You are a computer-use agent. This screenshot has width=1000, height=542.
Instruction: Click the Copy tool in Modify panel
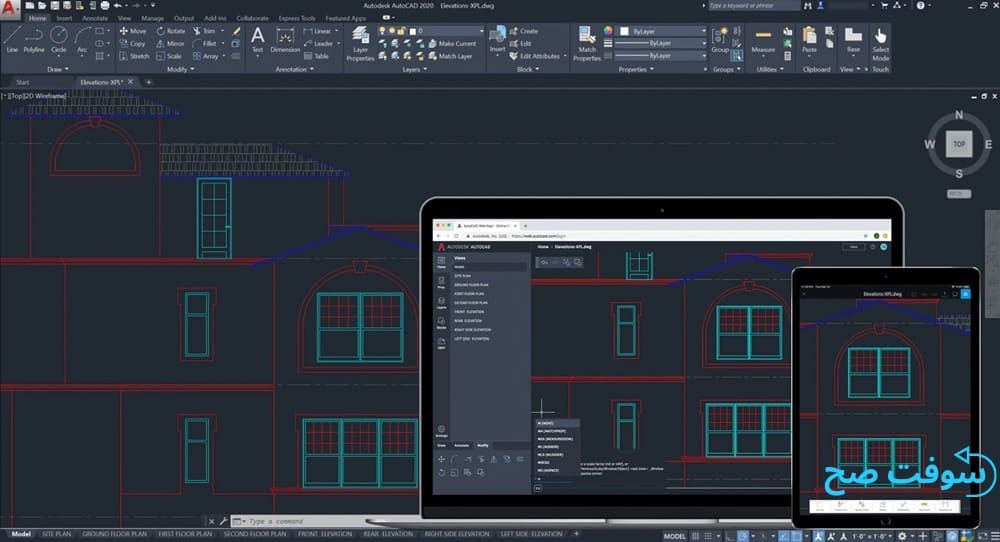tap(132, 43)
